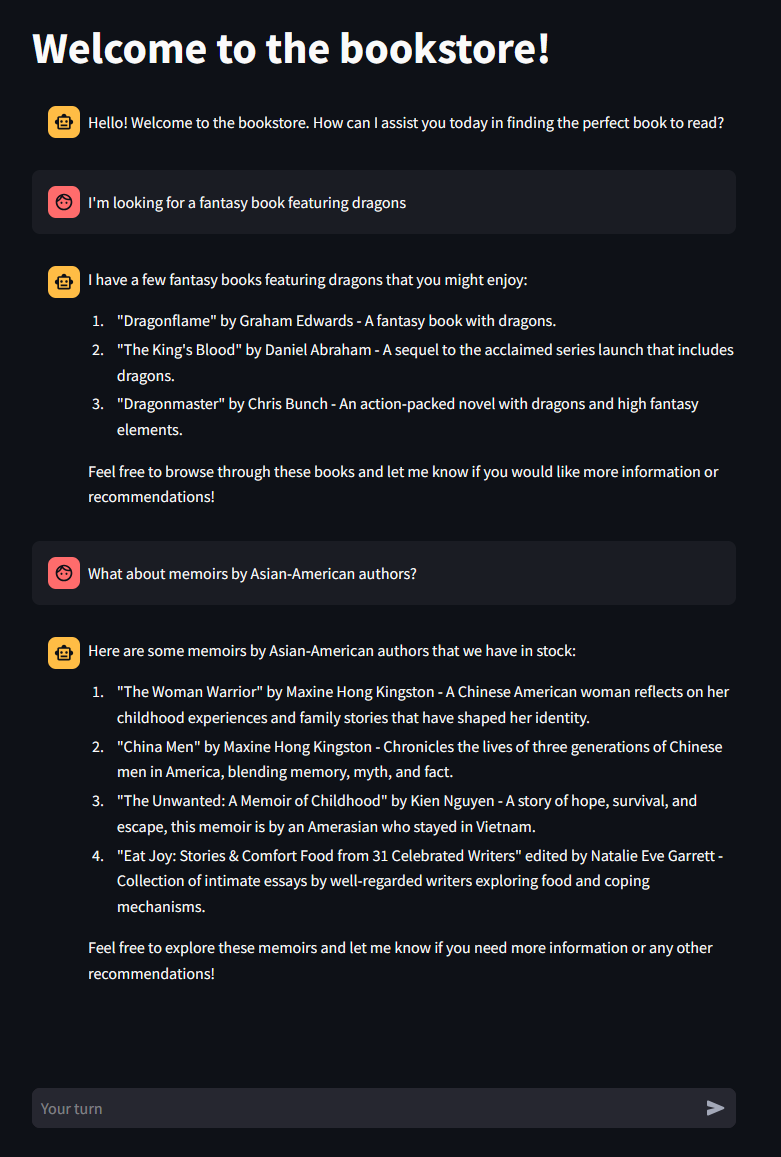Click "I have a few fantasy books" intro line
This screenshot has width=781, height=1157.
coord(308,280)
